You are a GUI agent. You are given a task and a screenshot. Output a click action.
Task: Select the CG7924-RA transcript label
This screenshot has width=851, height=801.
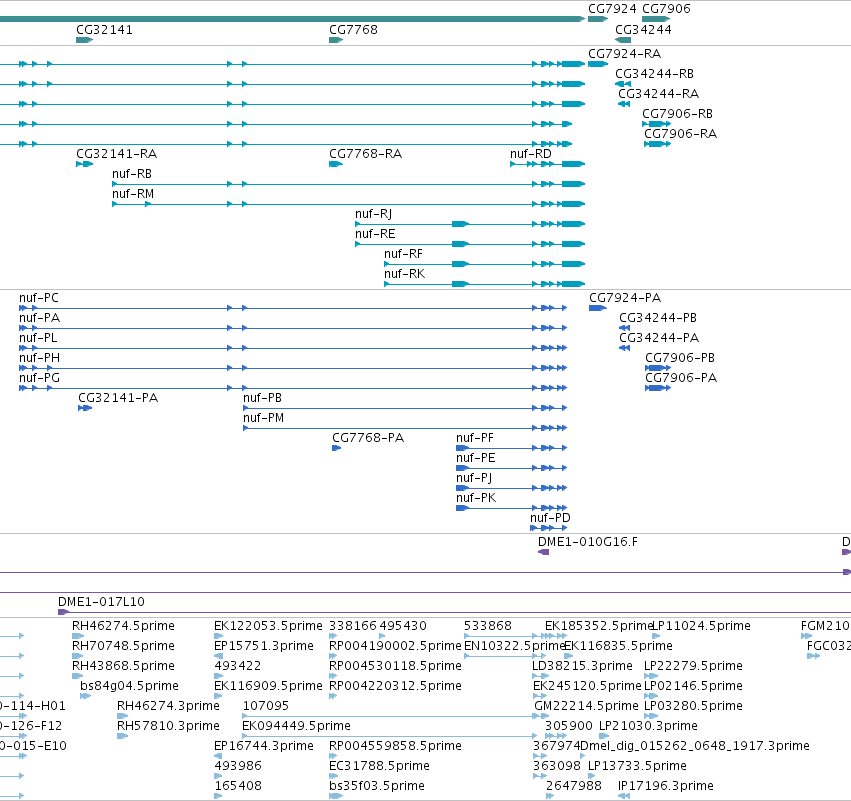625,54
